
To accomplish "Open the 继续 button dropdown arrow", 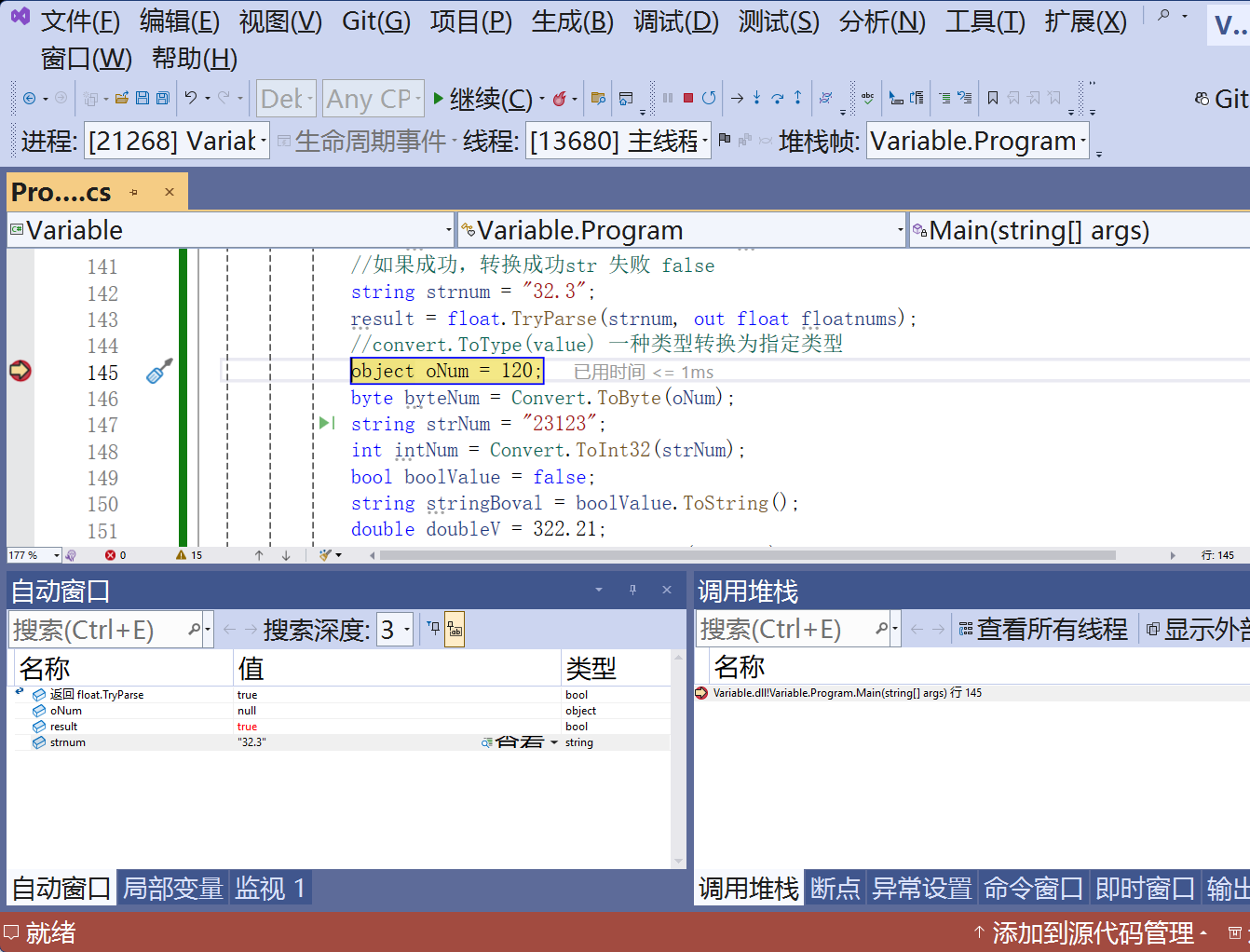I will point(542,99).
